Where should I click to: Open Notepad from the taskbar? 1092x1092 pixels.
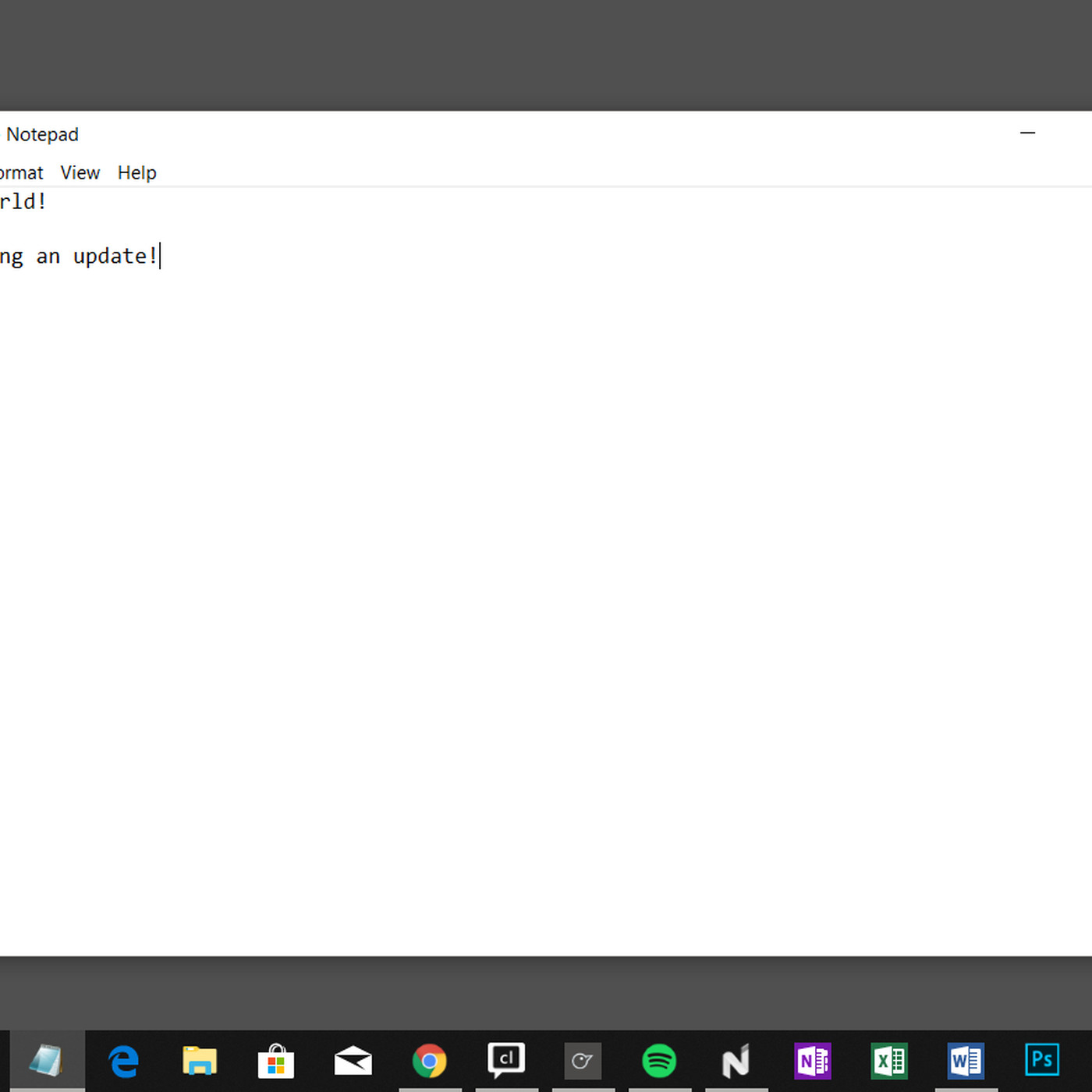click(x=47, y=1061)
